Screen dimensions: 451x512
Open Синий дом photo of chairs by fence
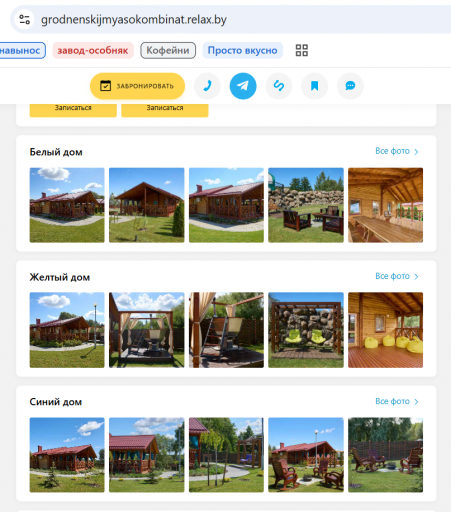click(x=386, y=455)
